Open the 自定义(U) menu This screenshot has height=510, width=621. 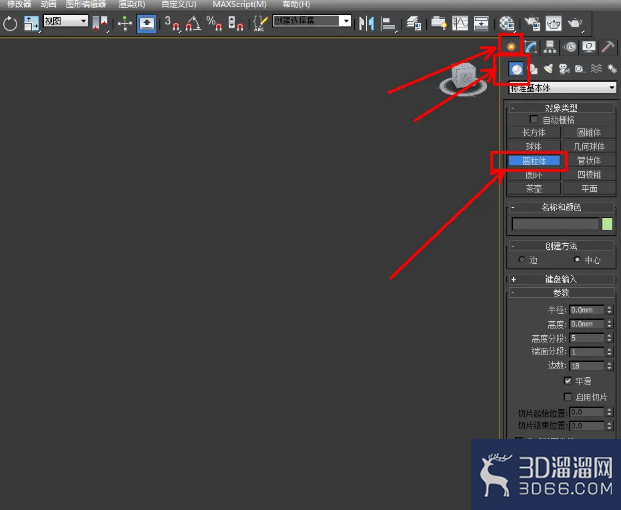pyautogui.click(x=179, y=4)
